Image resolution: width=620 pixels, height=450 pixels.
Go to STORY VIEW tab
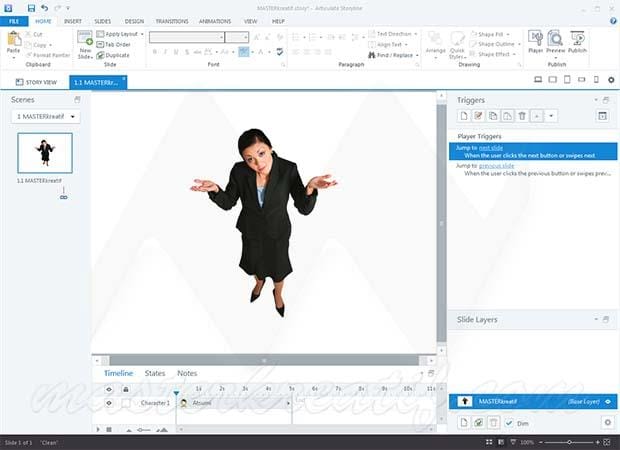36,82
